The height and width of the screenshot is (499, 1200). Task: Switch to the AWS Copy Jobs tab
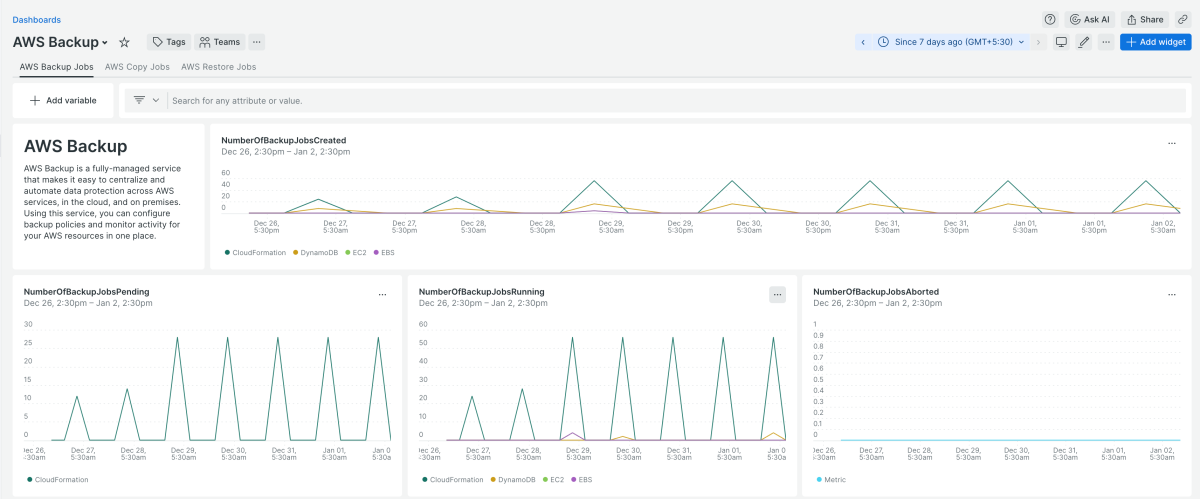point(137,67)
